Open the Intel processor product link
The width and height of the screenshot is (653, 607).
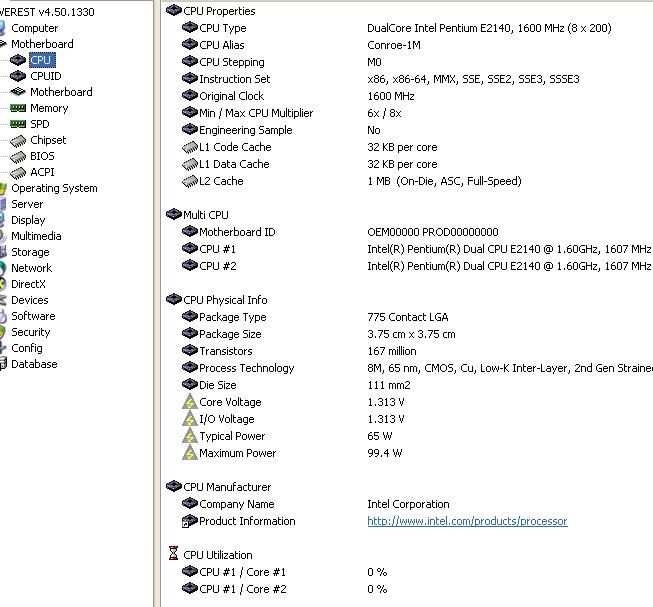tap(467, 521)
